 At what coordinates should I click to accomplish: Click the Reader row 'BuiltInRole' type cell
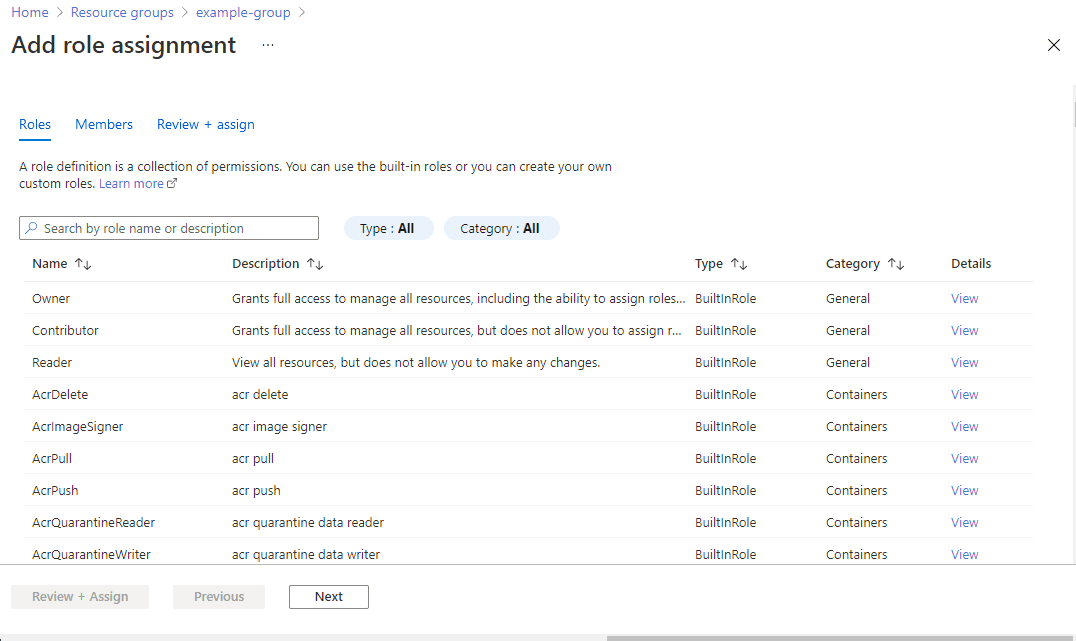point(725,362)
